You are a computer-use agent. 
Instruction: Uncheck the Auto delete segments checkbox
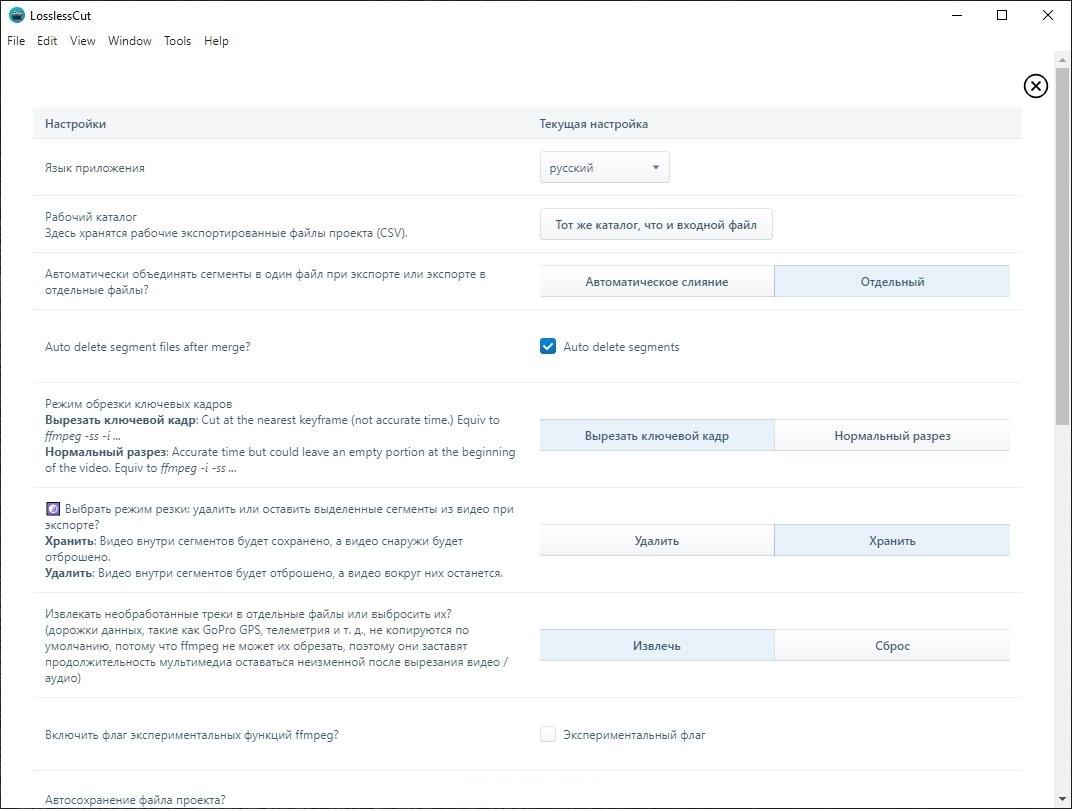click(x=548, y=347)
